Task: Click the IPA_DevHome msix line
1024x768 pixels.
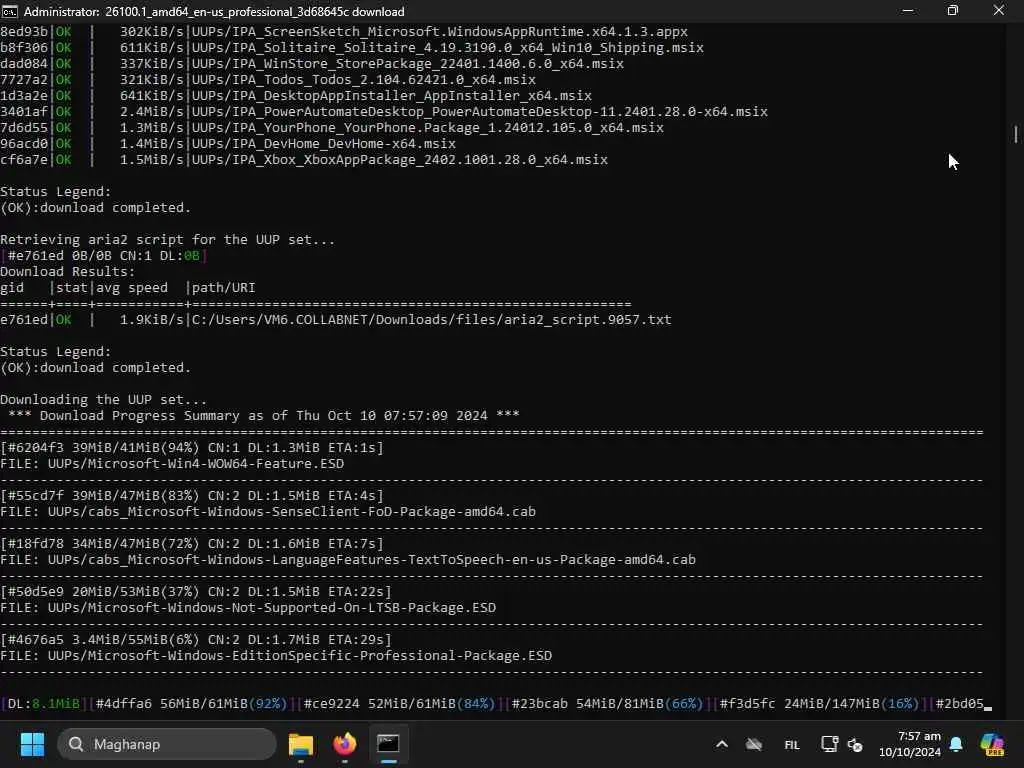Action: pyautogui.click(x=228, y=144)
